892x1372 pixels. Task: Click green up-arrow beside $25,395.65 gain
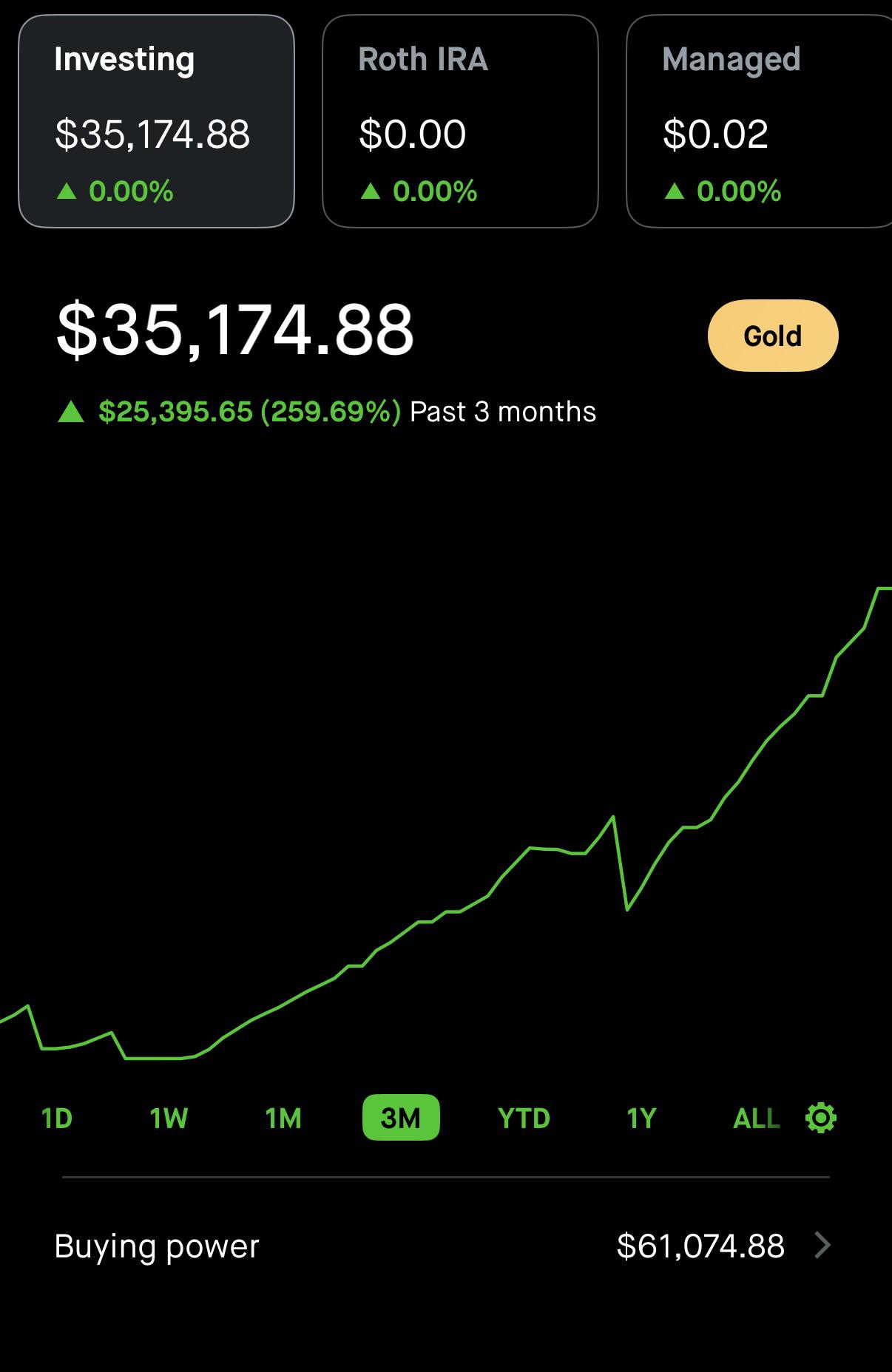tap(71, 412)
